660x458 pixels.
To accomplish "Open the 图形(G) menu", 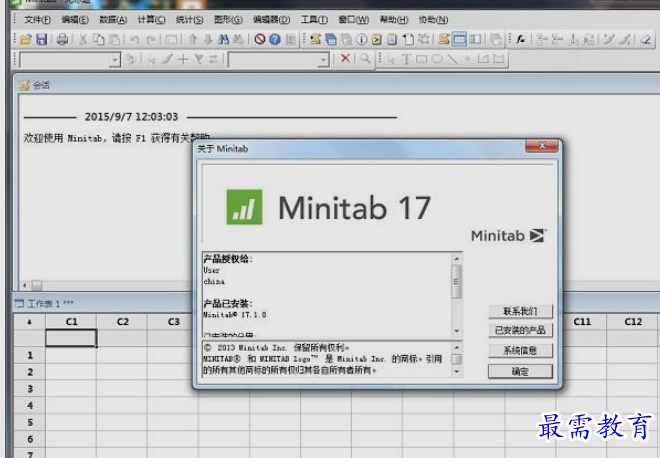I will [x=228, y=20].
